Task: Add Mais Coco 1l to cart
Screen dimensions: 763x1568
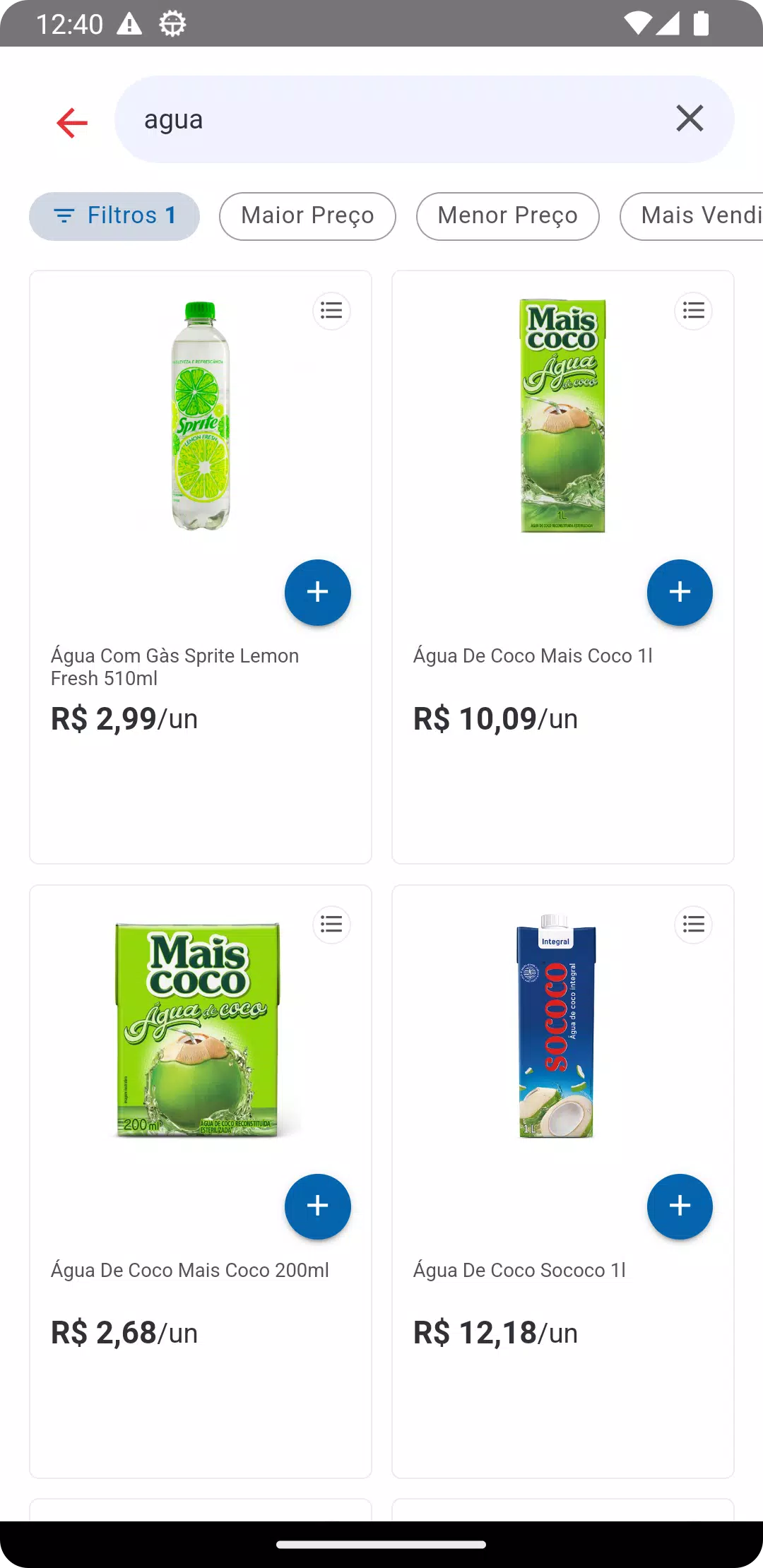Action: (x=680, y=592)
